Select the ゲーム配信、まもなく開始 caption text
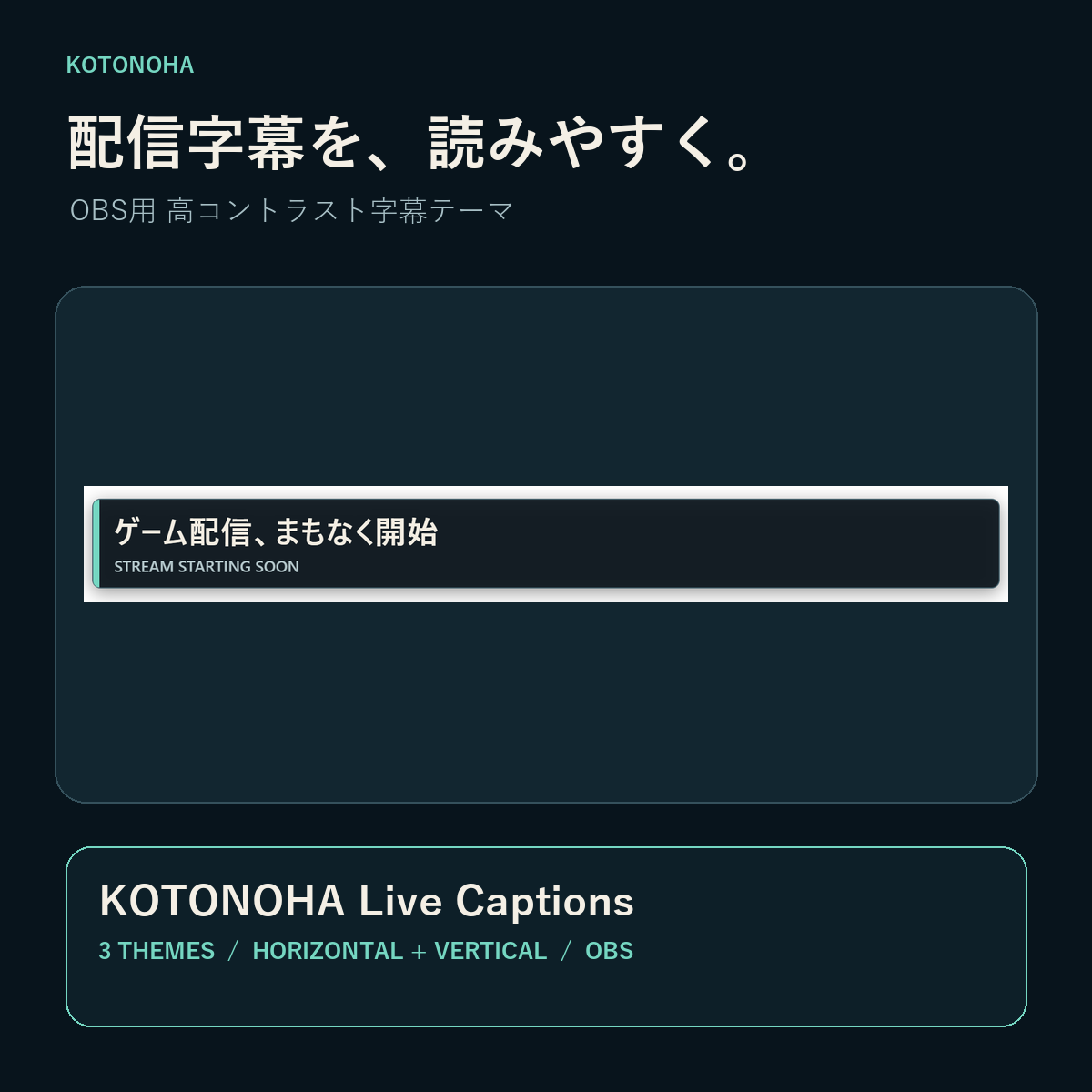 point(276,531)
